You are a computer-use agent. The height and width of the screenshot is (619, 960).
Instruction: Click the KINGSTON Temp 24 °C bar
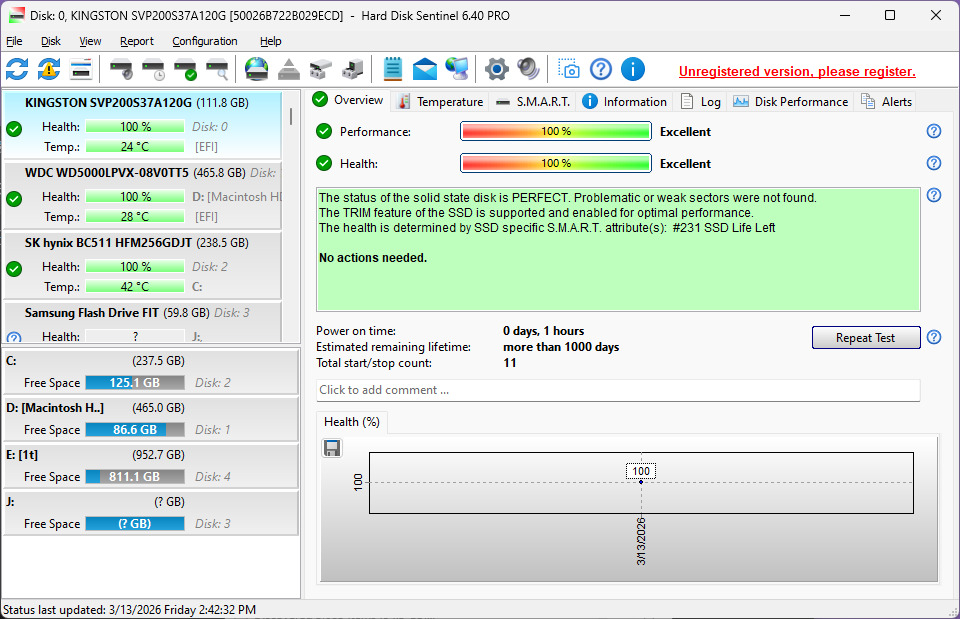[x=135, y=146]
